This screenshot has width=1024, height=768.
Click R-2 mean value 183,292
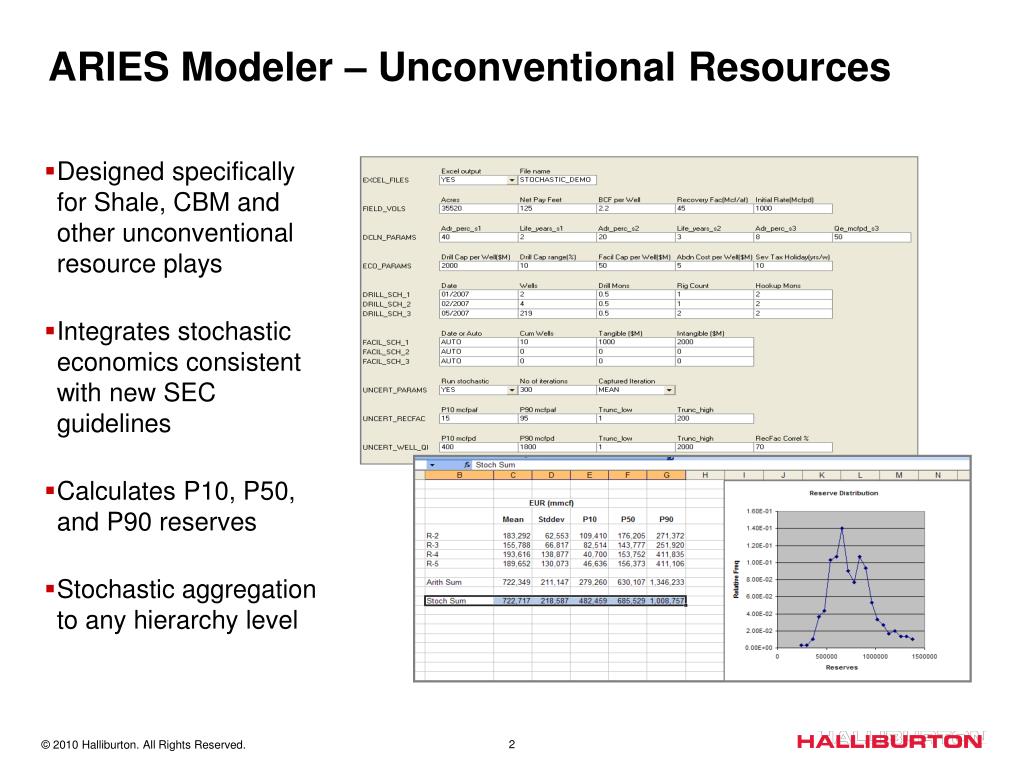pyautogui.click(x=513, y=536)
